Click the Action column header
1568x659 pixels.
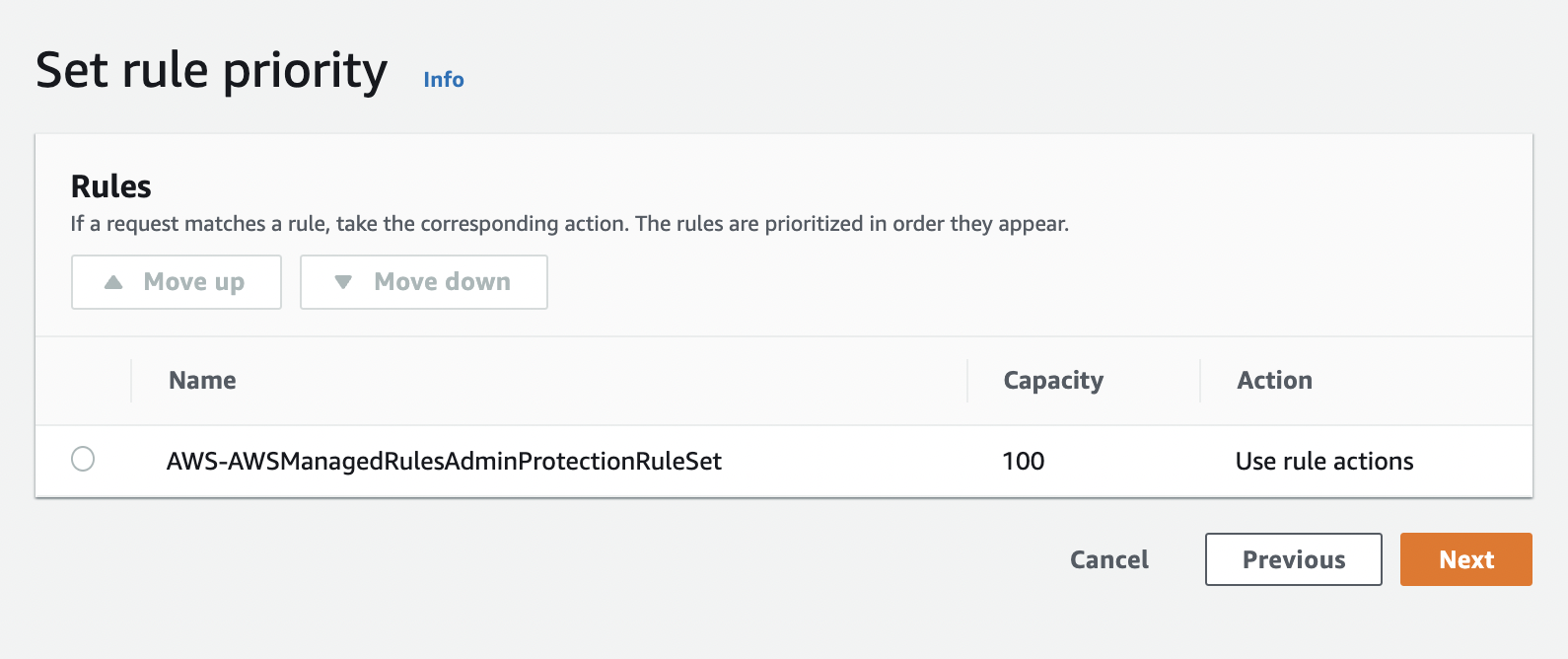(1274, 380)
